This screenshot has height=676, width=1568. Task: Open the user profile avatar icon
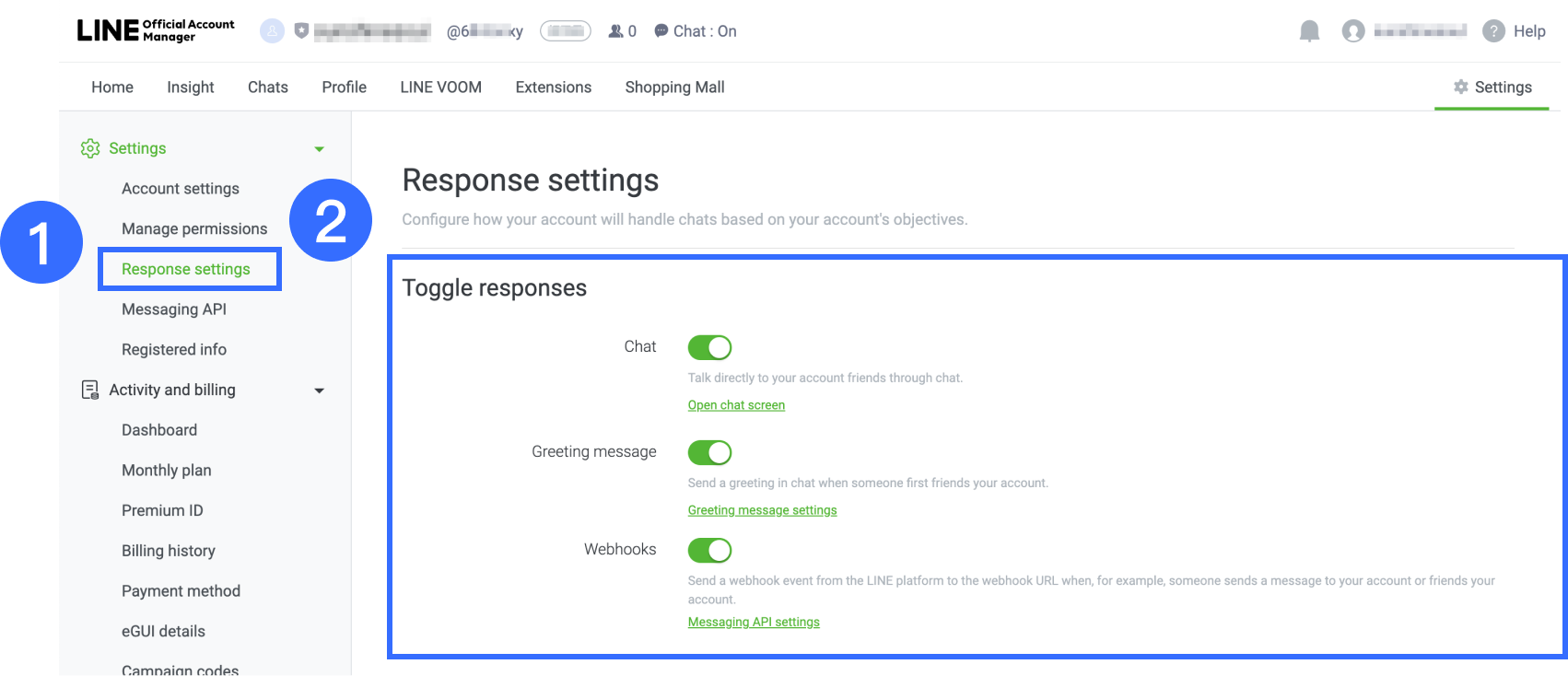click(1353, 31)
